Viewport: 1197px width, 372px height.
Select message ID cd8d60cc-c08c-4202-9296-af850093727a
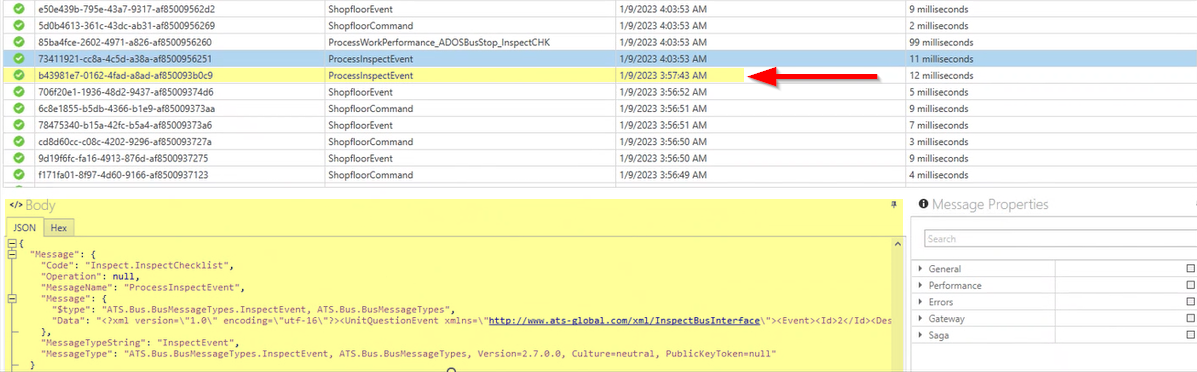pyautogui.click(x=125, y=141)
